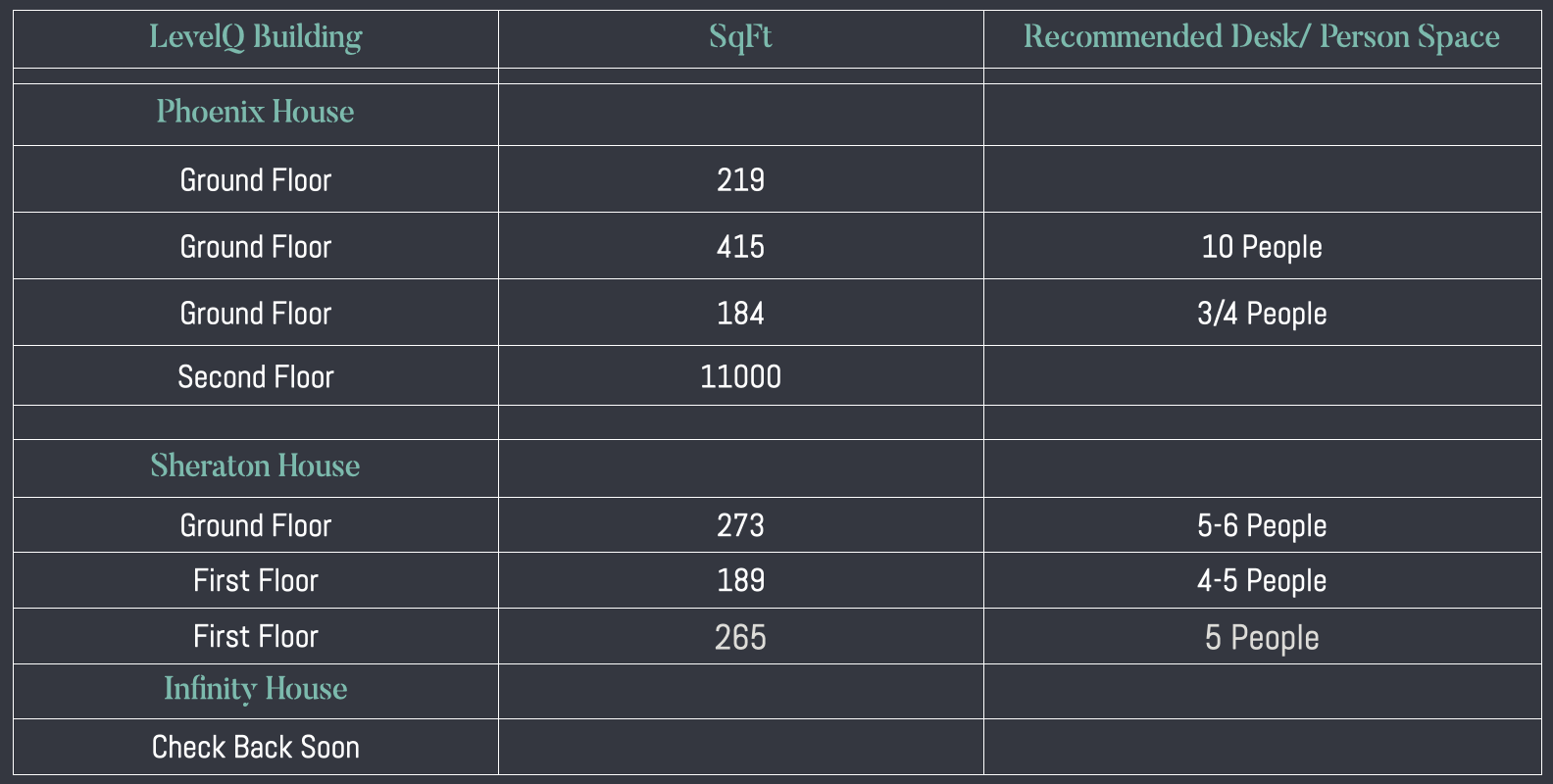Click the 265 SqFt value
The width and height of the screenshot is (1553, 784).
pos(740,638)
